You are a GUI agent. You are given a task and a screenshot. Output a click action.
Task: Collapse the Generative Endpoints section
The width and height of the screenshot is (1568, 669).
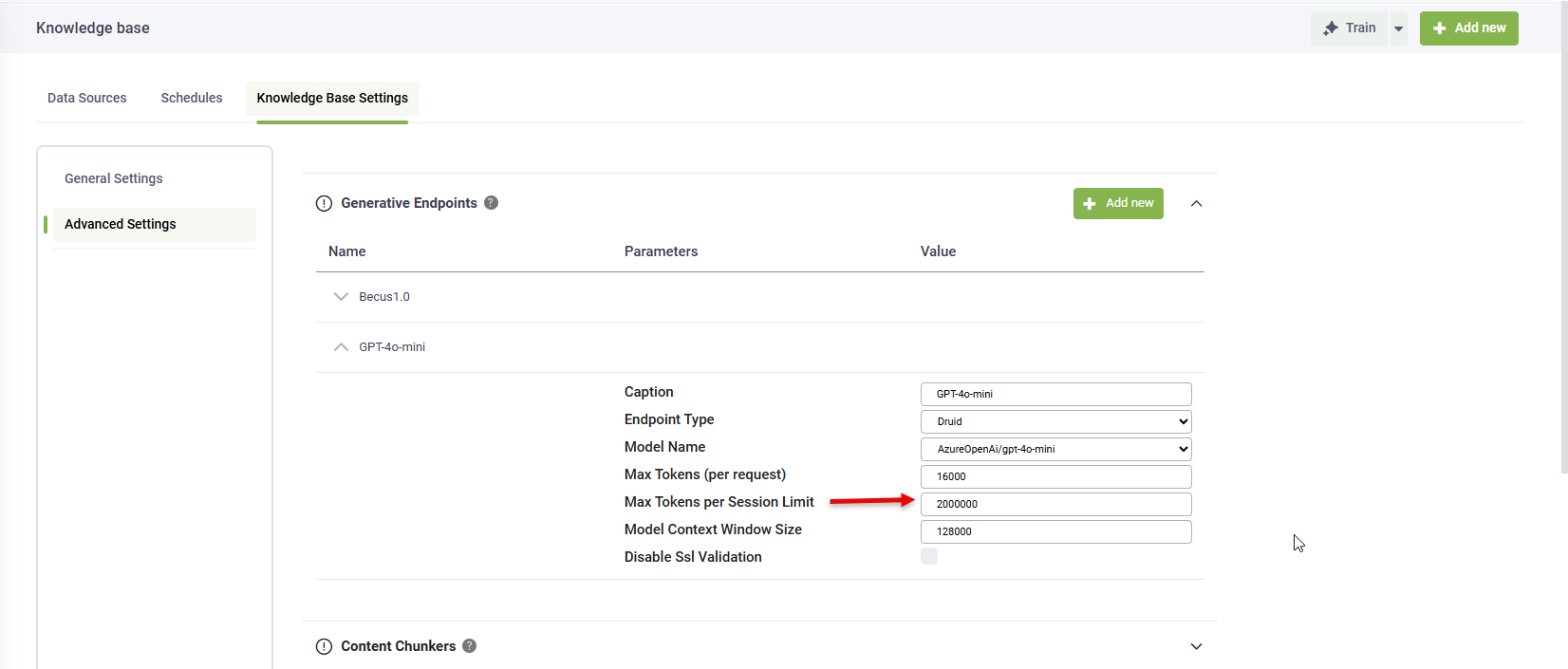(1196, 203)
